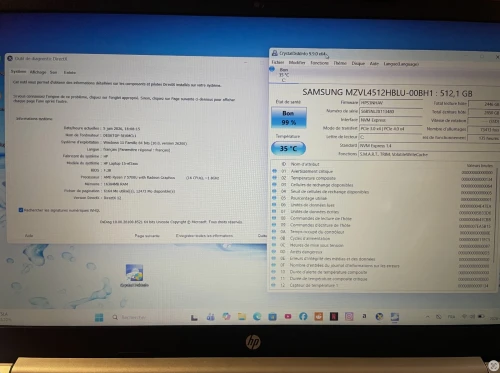This screenshot has width=500, height=373.
Task: Switch to the Affichage tab in DirectX tool
Action: 38,72
